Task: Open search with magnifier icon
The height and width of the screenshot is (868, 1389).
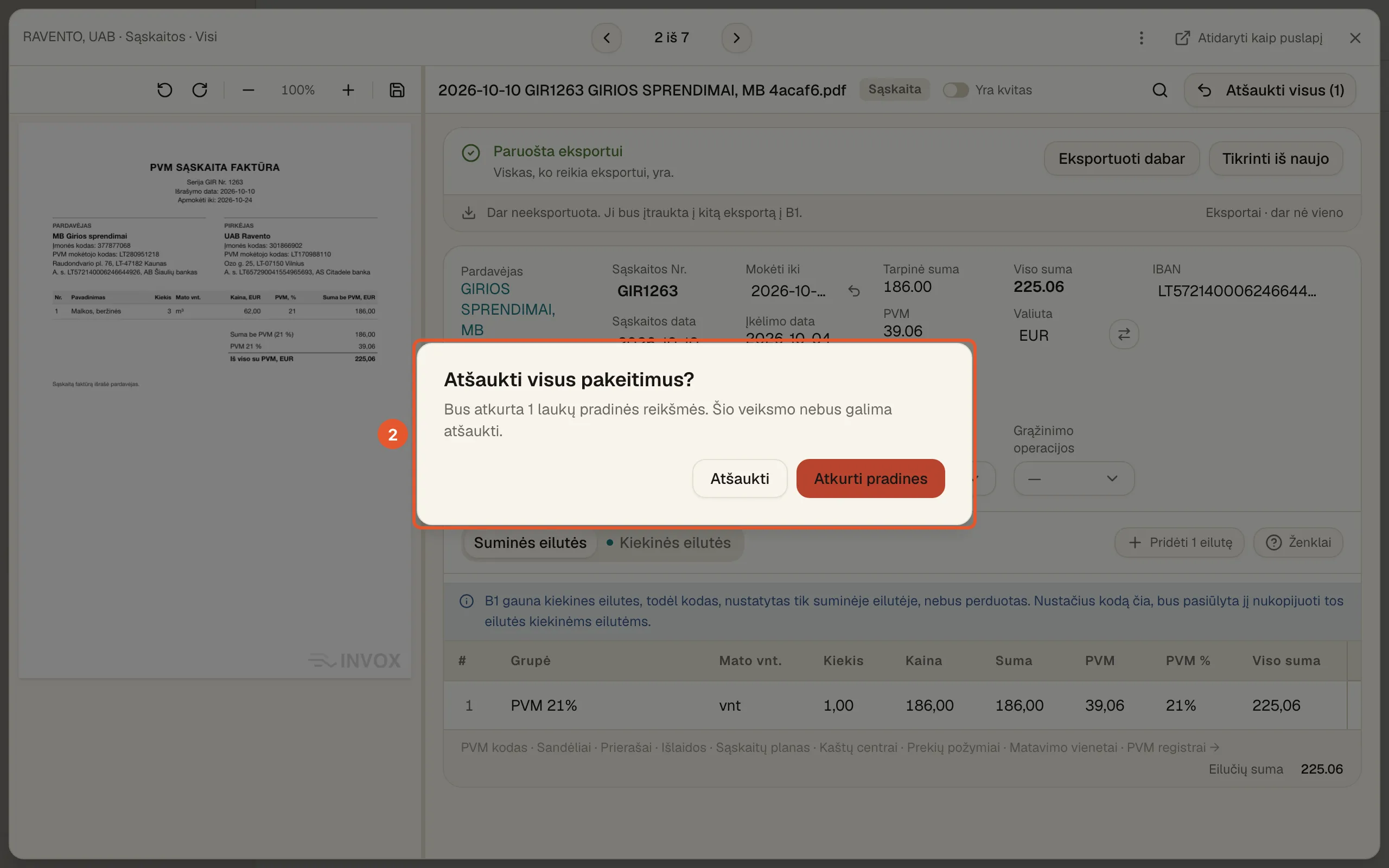Action: 1159,90
